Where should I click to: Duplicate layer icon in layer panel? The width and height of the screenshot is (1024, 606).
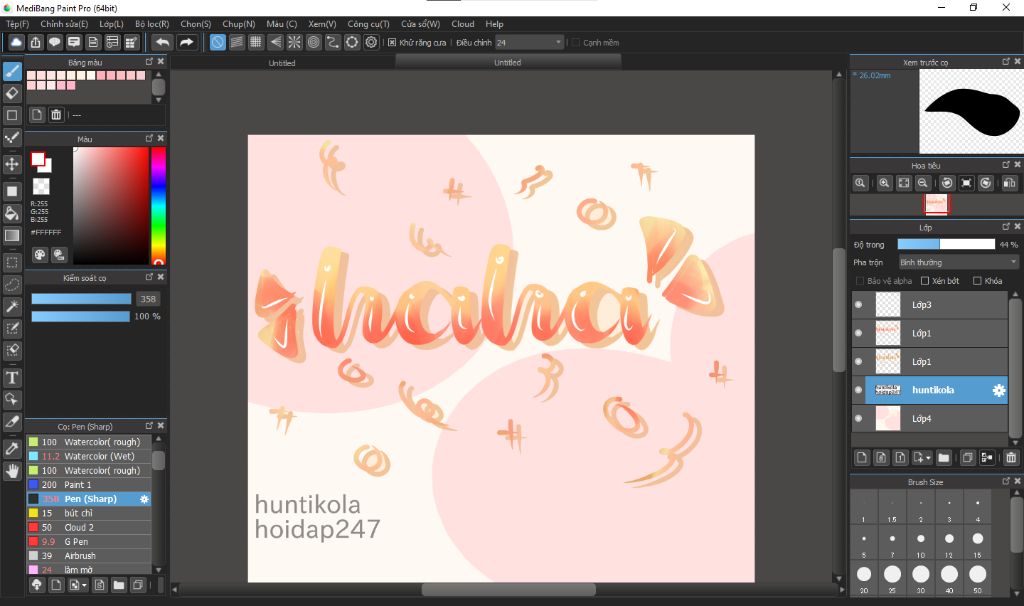pos(968,458)
